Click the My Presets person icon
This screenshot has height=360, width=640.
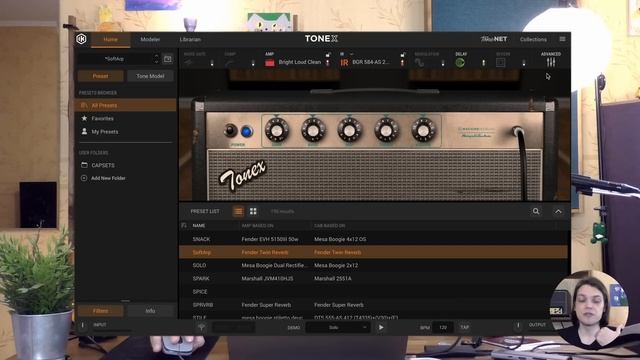pos(84,131)
